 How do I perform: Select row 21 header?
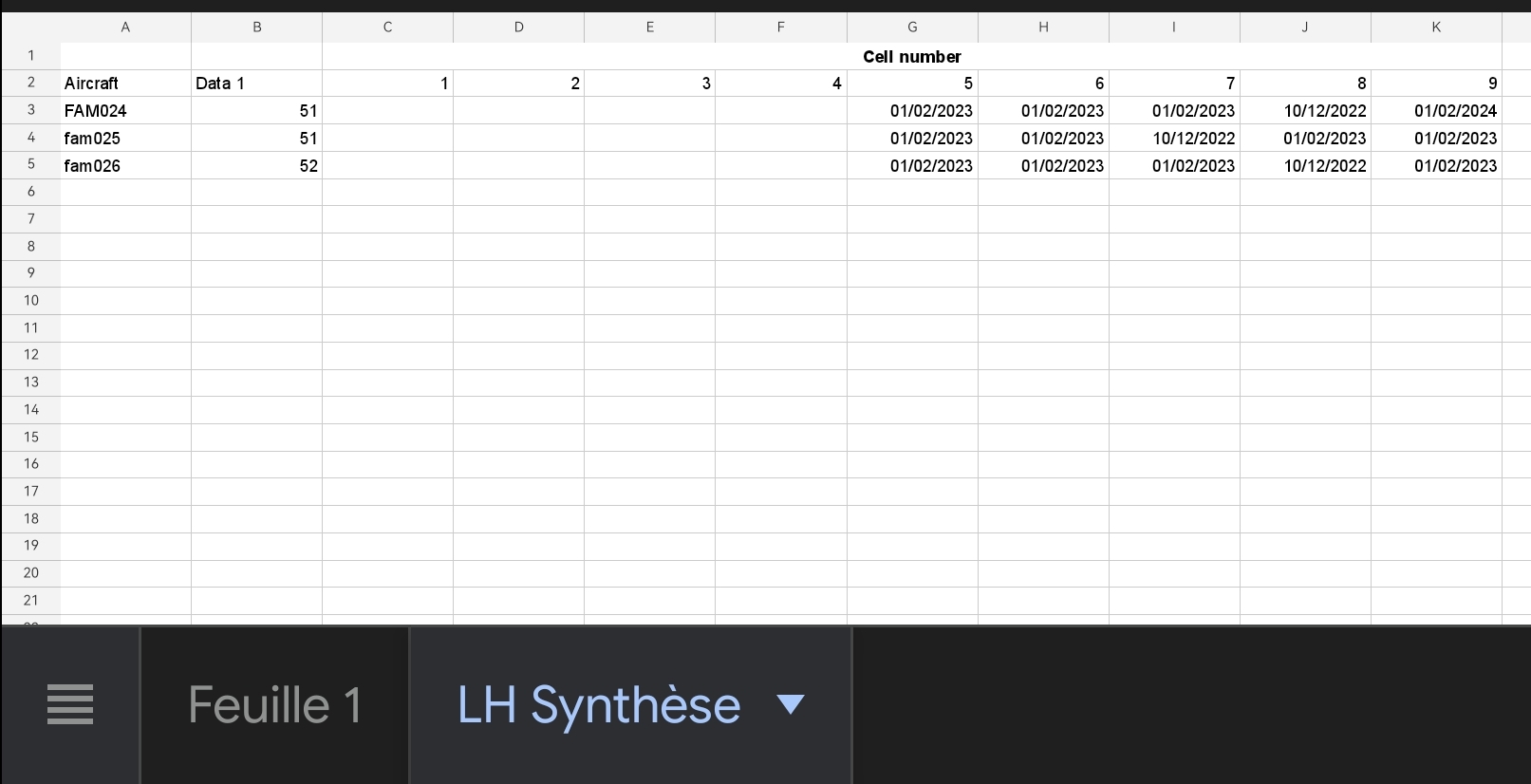31,601
